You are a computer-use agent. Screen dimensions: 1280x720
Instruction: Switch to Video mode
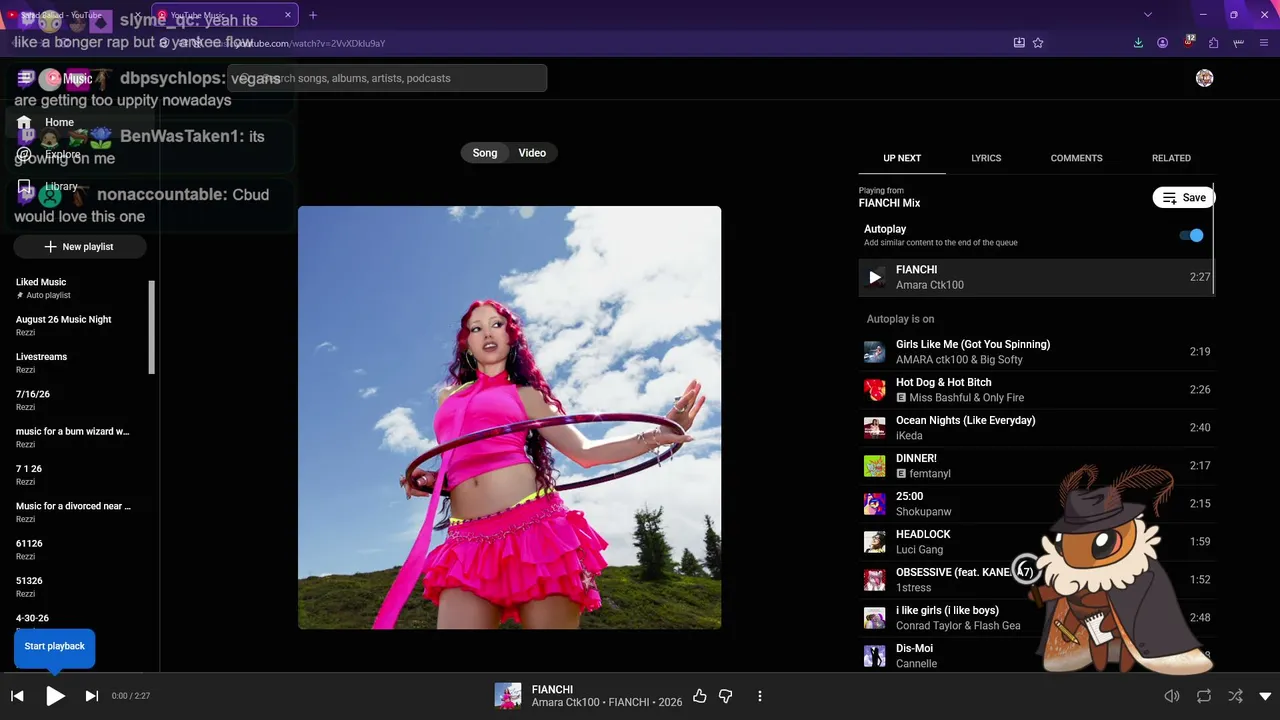532,153
